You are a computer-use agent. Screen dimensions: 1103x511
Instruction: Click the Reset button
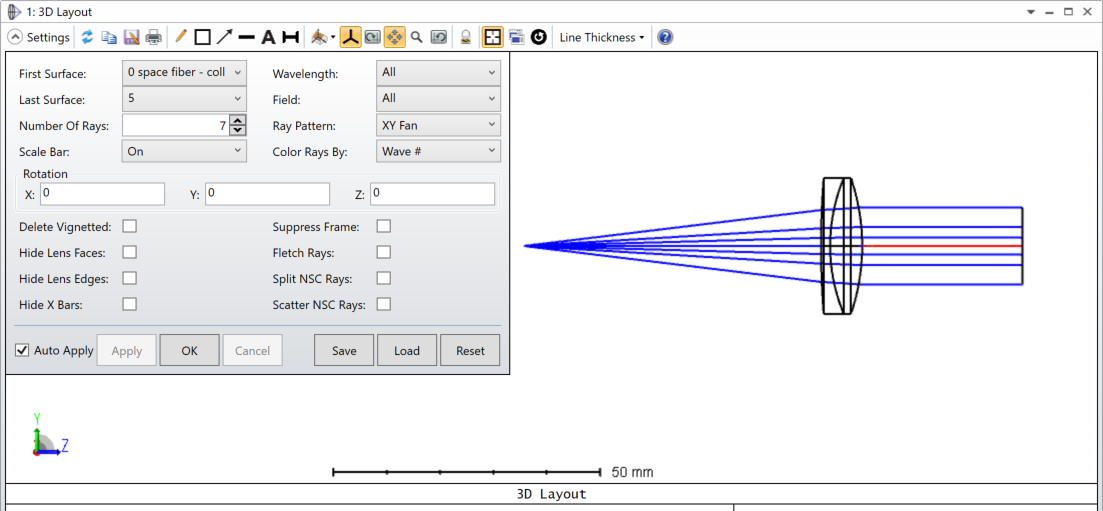click(470, 351)
